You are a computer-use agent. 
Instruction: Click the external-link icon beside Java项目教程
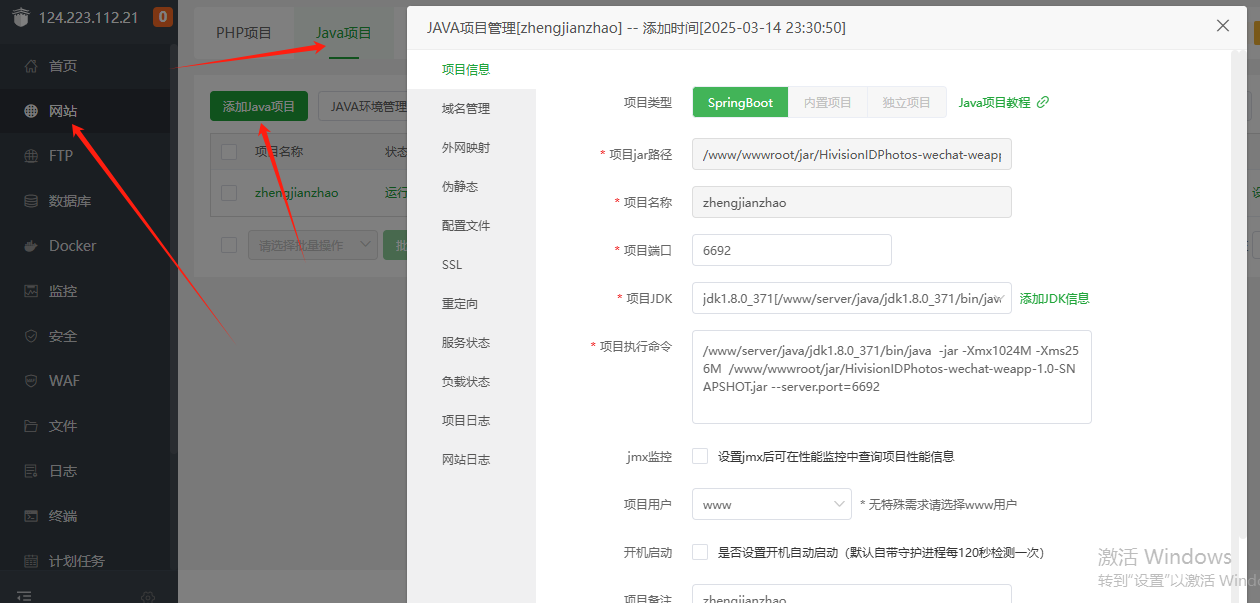pos(1043,102)
